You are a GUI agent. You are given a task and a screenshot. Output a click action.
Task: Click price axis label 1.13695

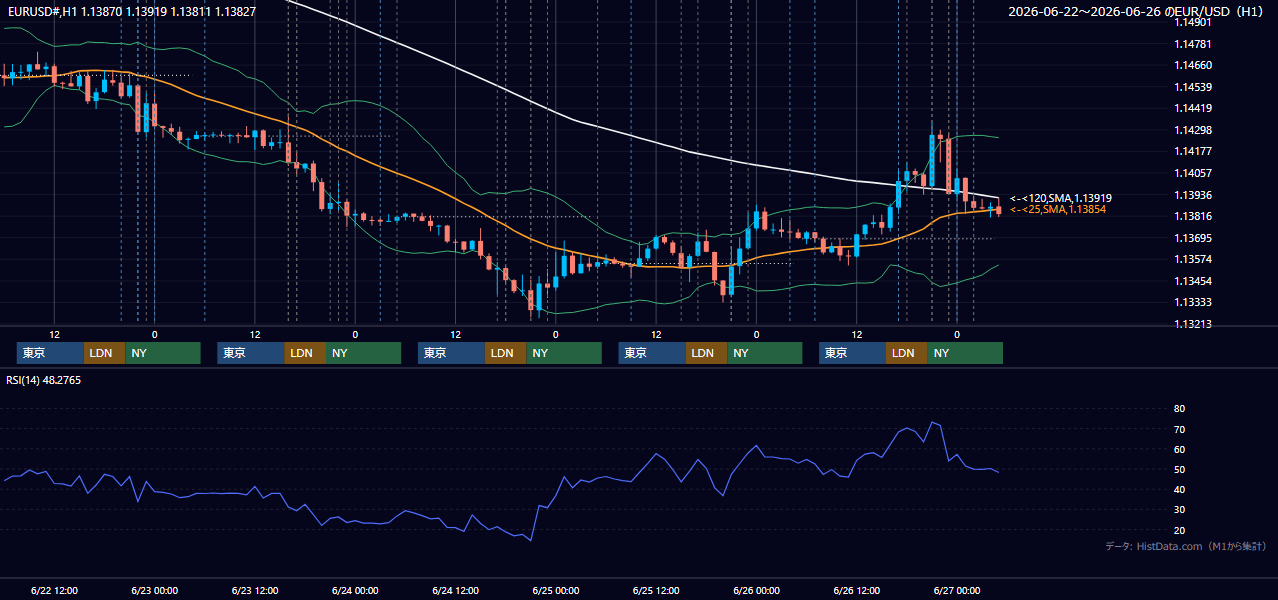(x=1193, y=238)
